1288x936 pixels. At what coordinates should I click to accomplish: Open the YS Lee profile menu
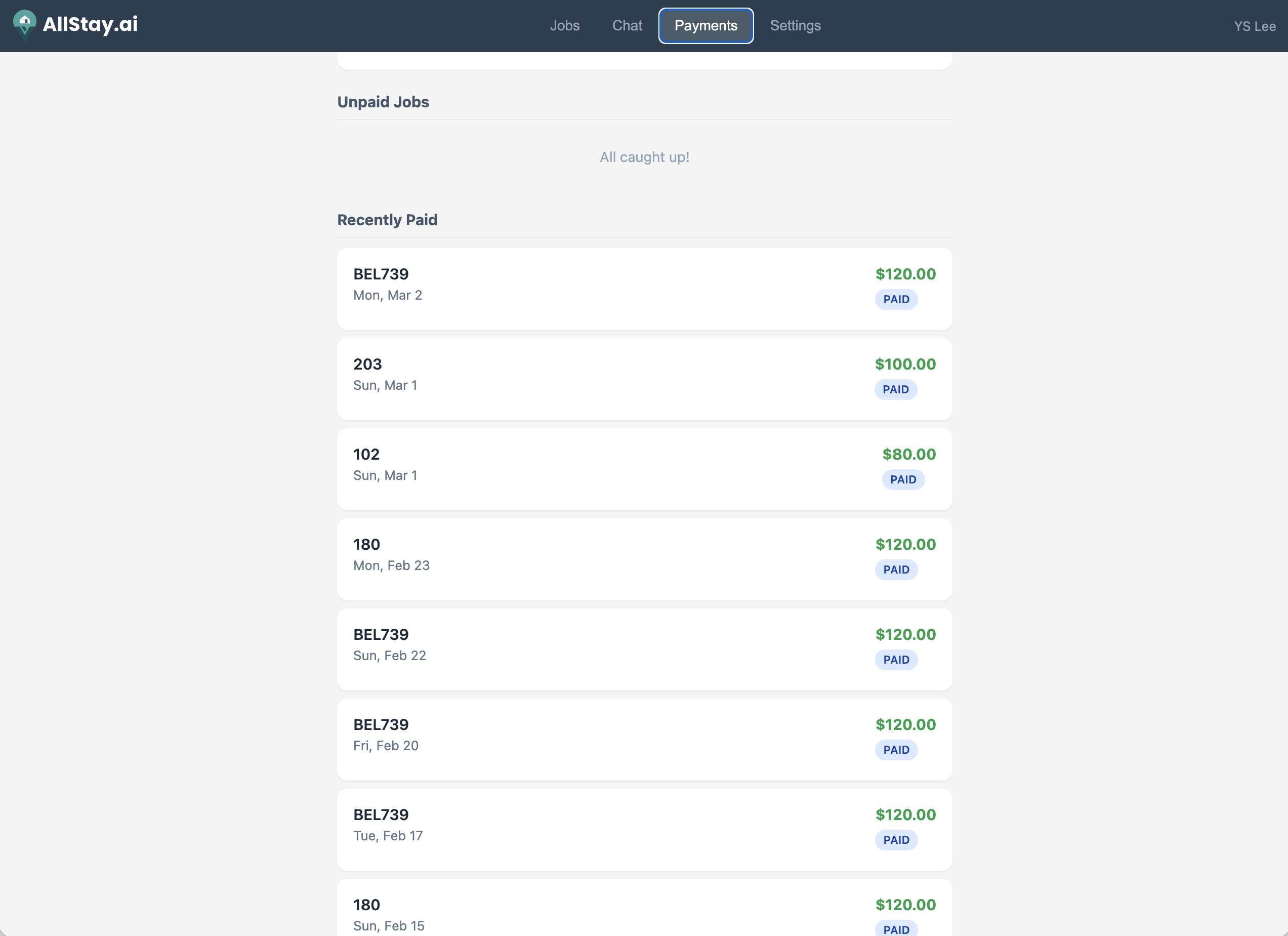1255,26
